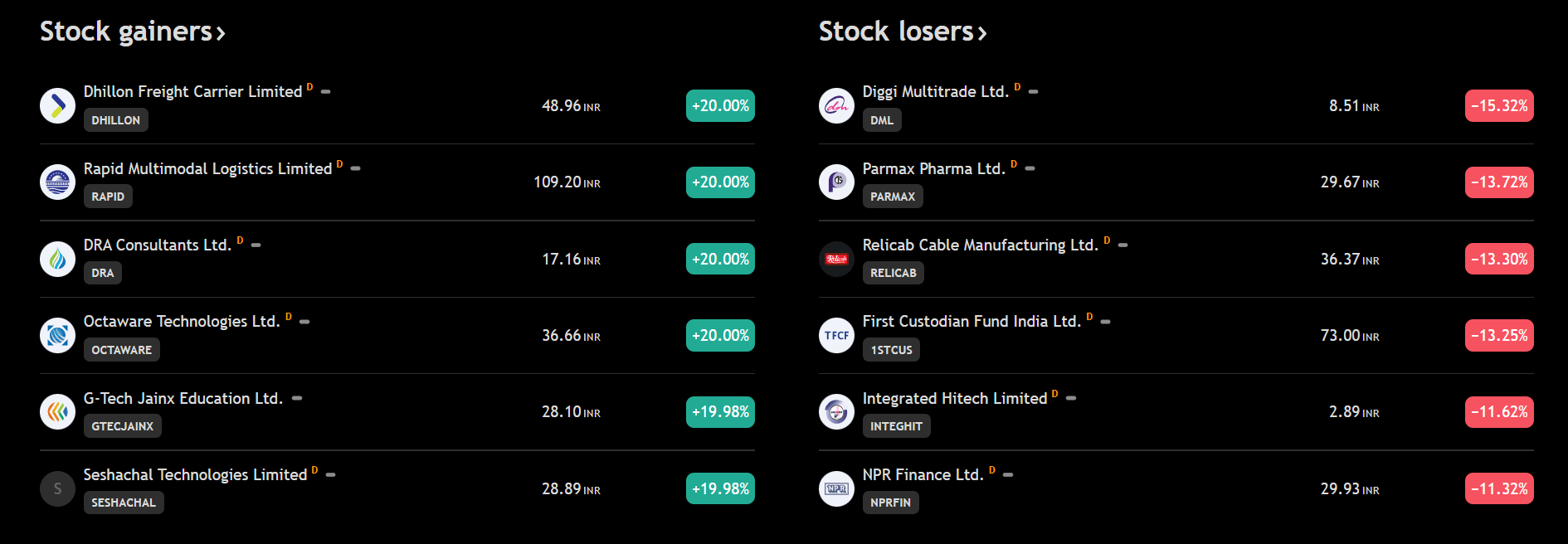
Task: Click the G-Tech Jainx Education logo
Action: 57,411
